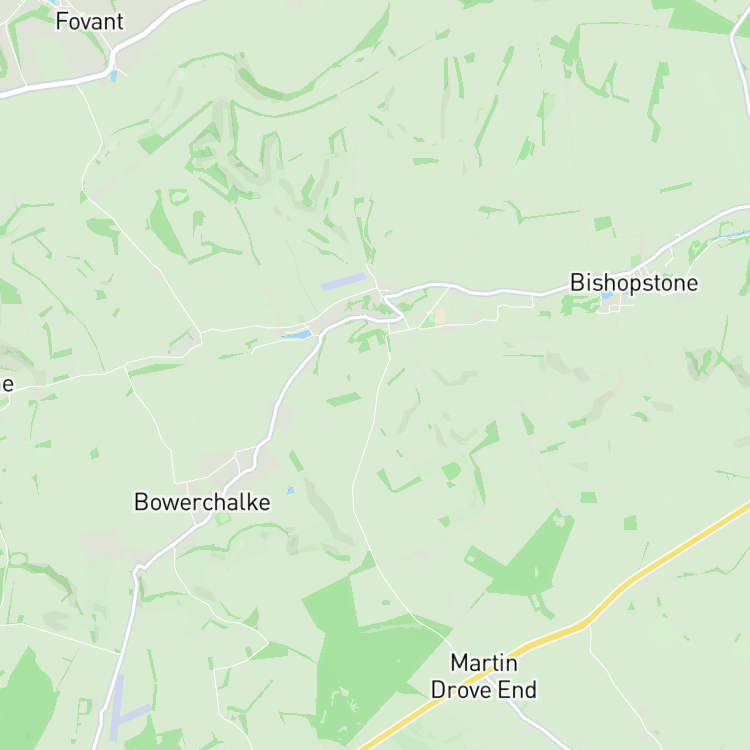Click the curved woodland band east of Fovant
Viewport: 750px width, 750px height.
[x=313, y=72]
